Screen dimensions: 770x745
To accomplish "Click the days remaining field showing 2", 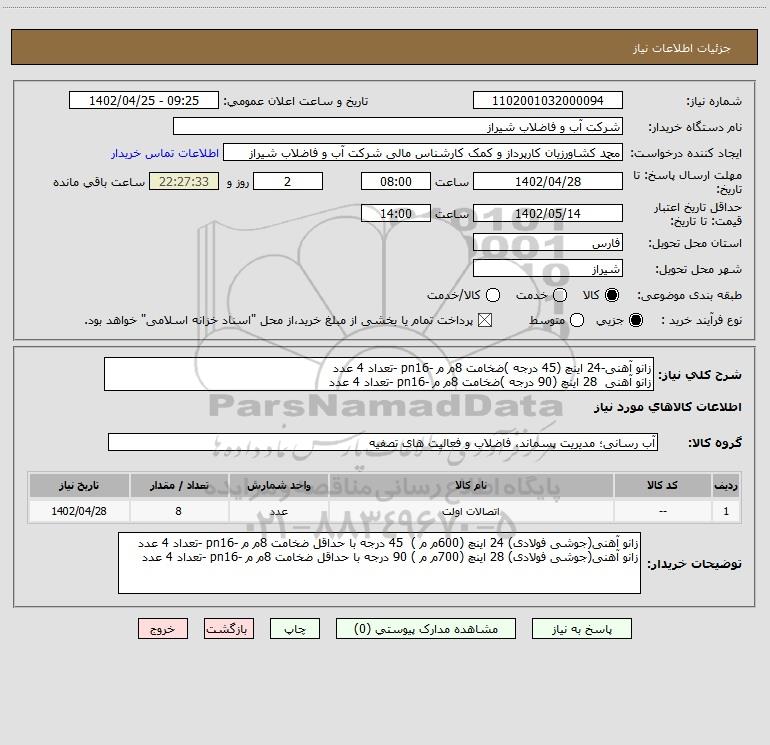I will coord(288,181).
